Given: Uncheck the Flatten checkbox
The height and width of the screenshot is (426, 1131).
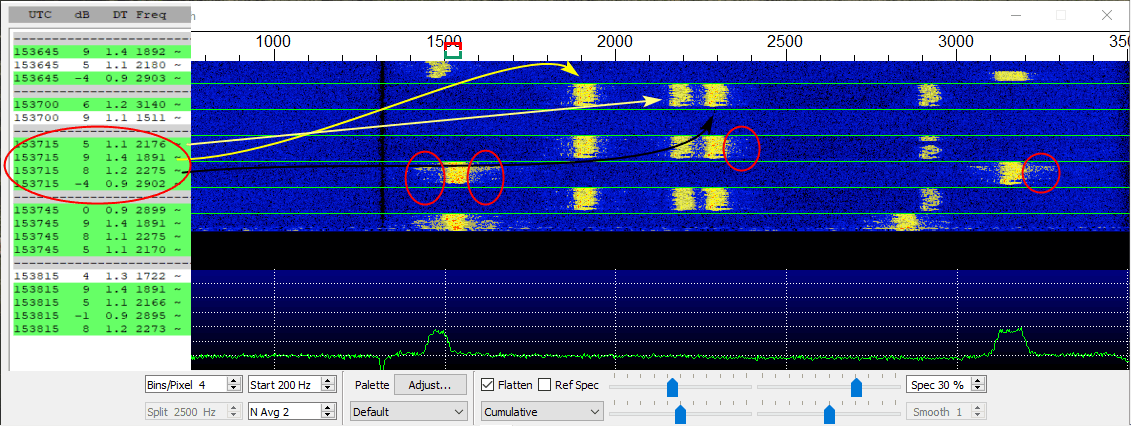Looking at the screenshot, I should [488, 385].
